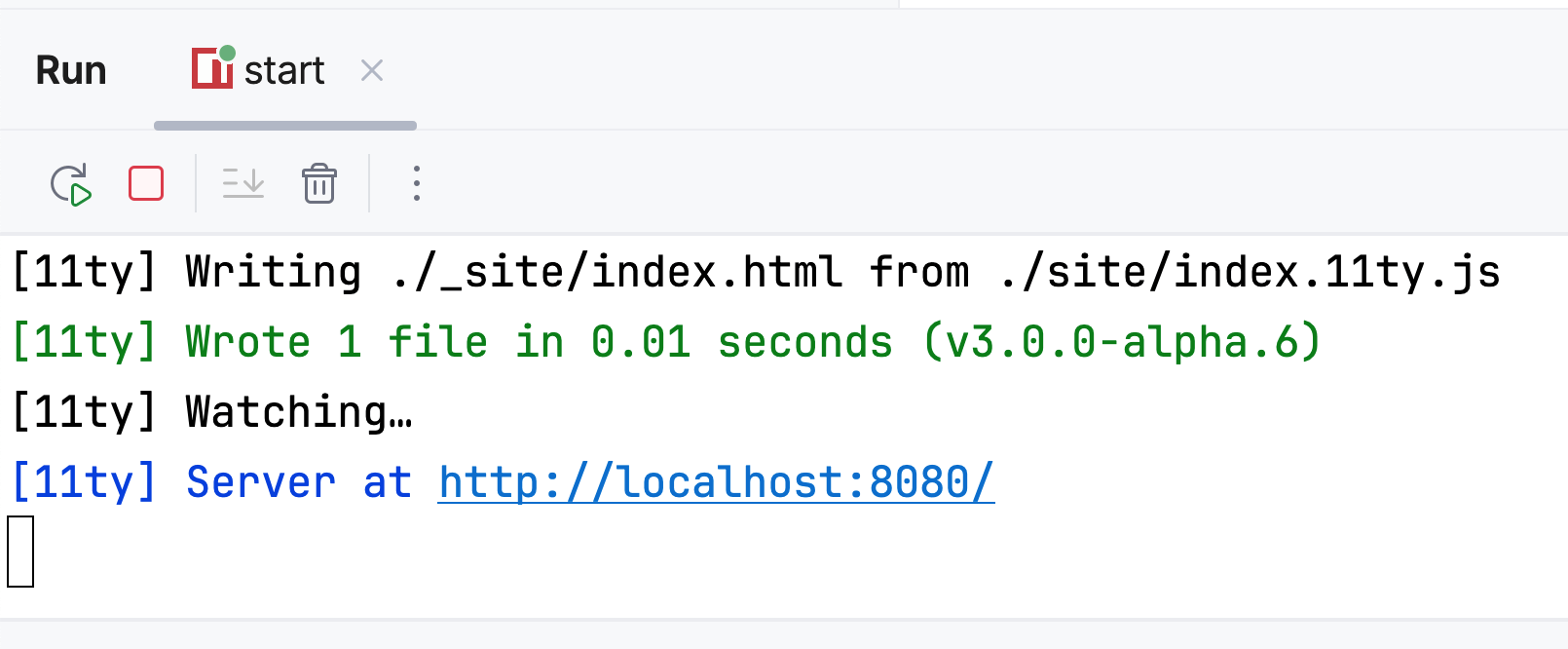Place cursor at the blinking console caret
The width and height of the screenshot is (1568, 649).
click(21, 551)
